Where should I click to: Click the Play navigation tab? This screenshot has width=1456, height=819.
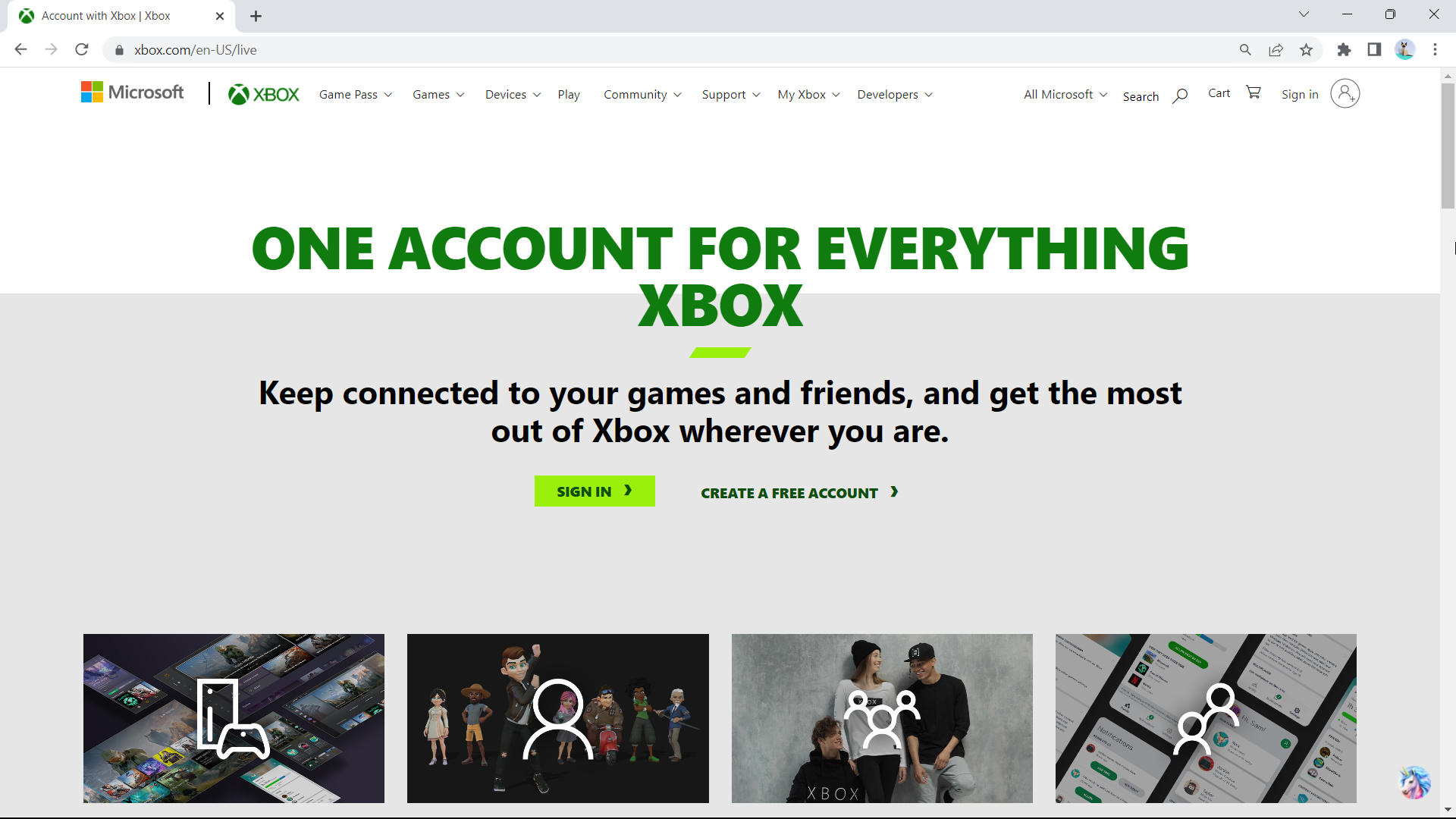pyautogui.click(x=569, y=94)
